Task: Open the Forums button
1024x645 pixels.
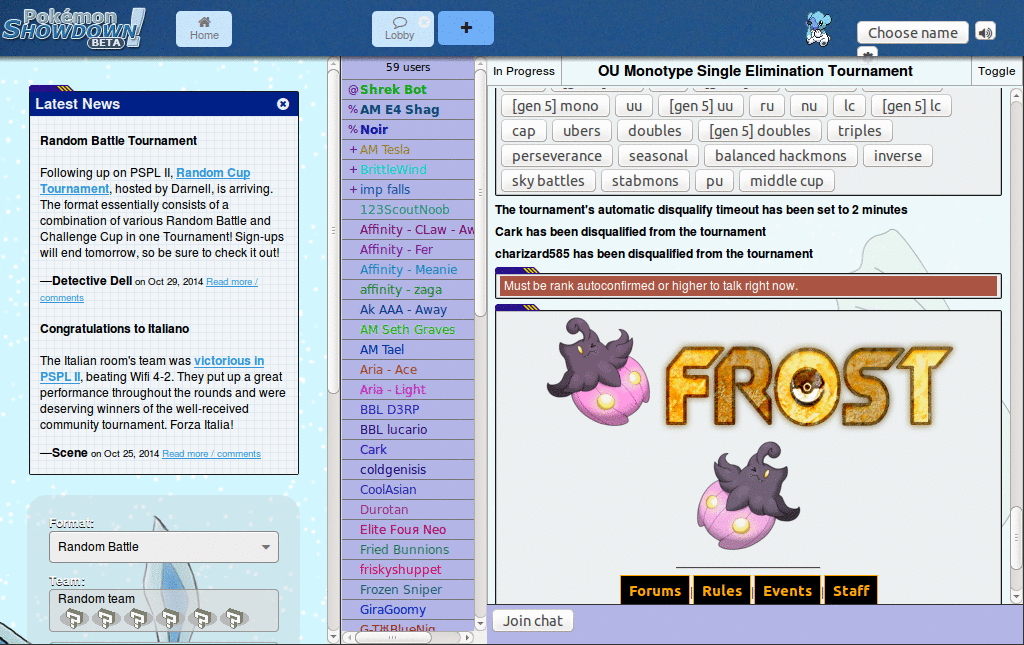Action: (654, 590)
